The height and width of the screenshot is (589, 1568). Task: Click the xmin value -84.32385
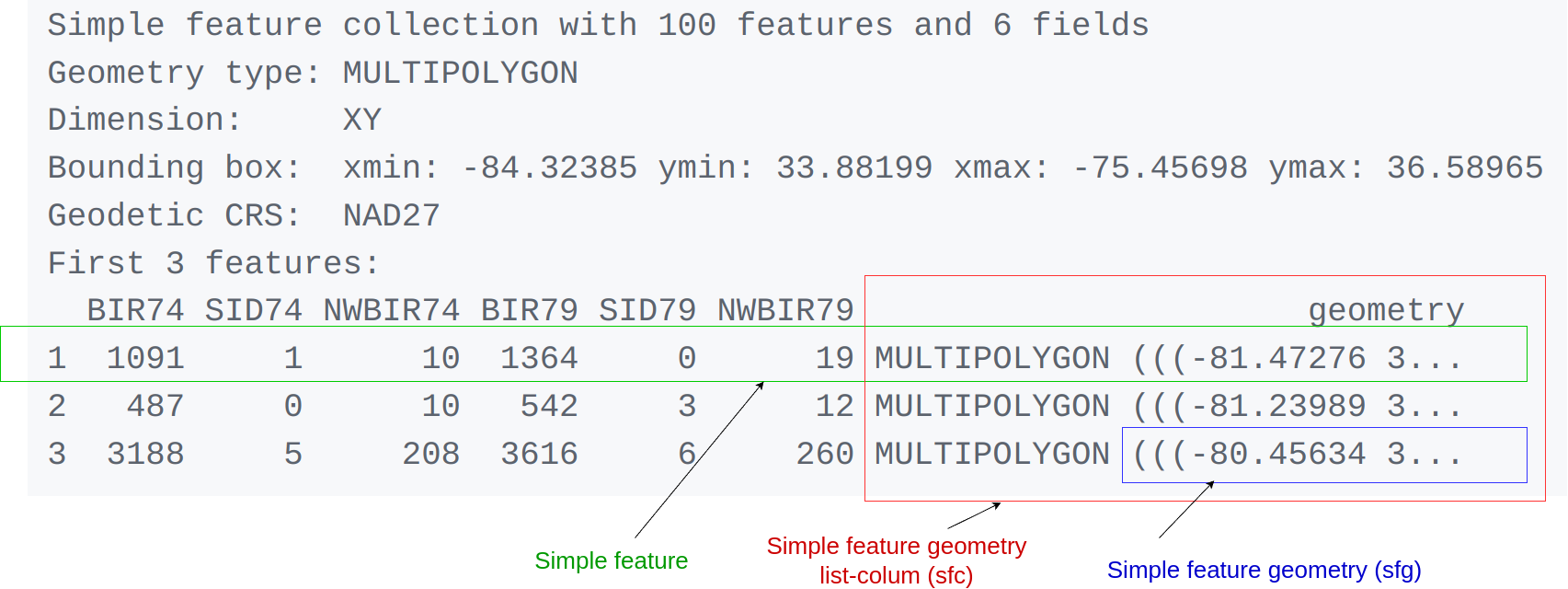coord(549,167)
